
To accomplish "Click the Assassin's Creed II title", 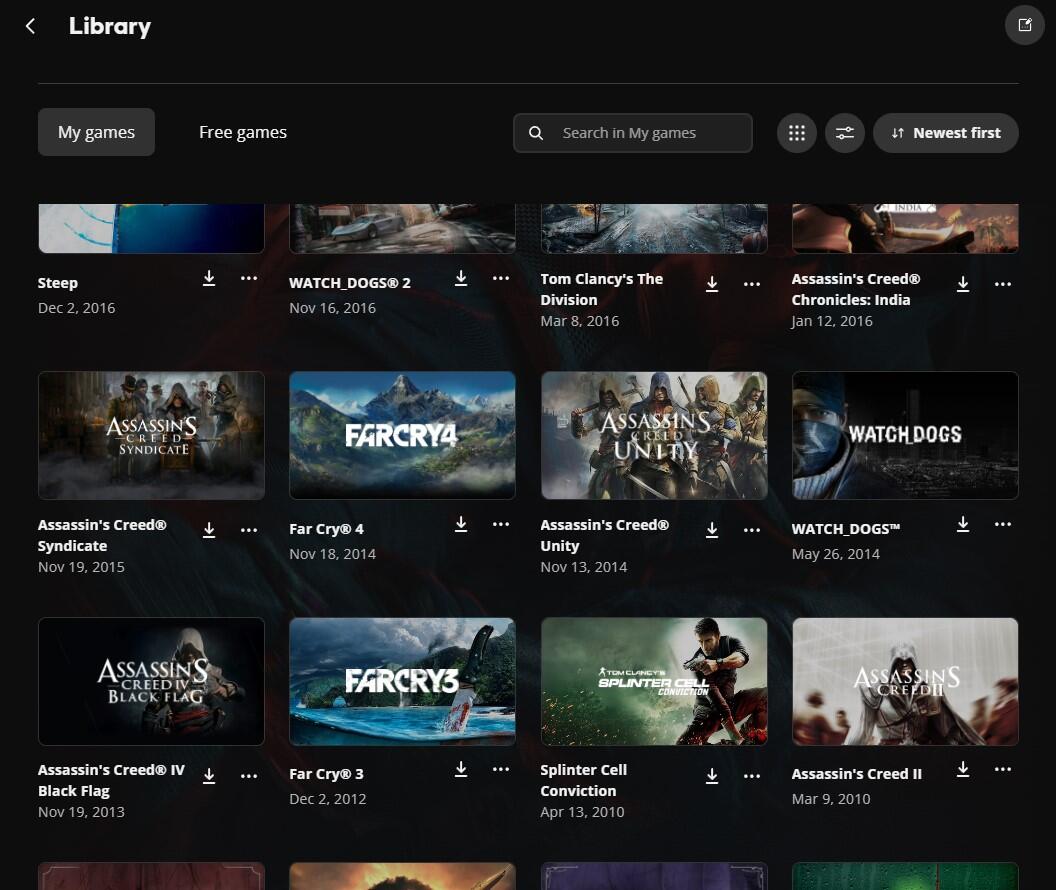I will [x=857, y=774].
